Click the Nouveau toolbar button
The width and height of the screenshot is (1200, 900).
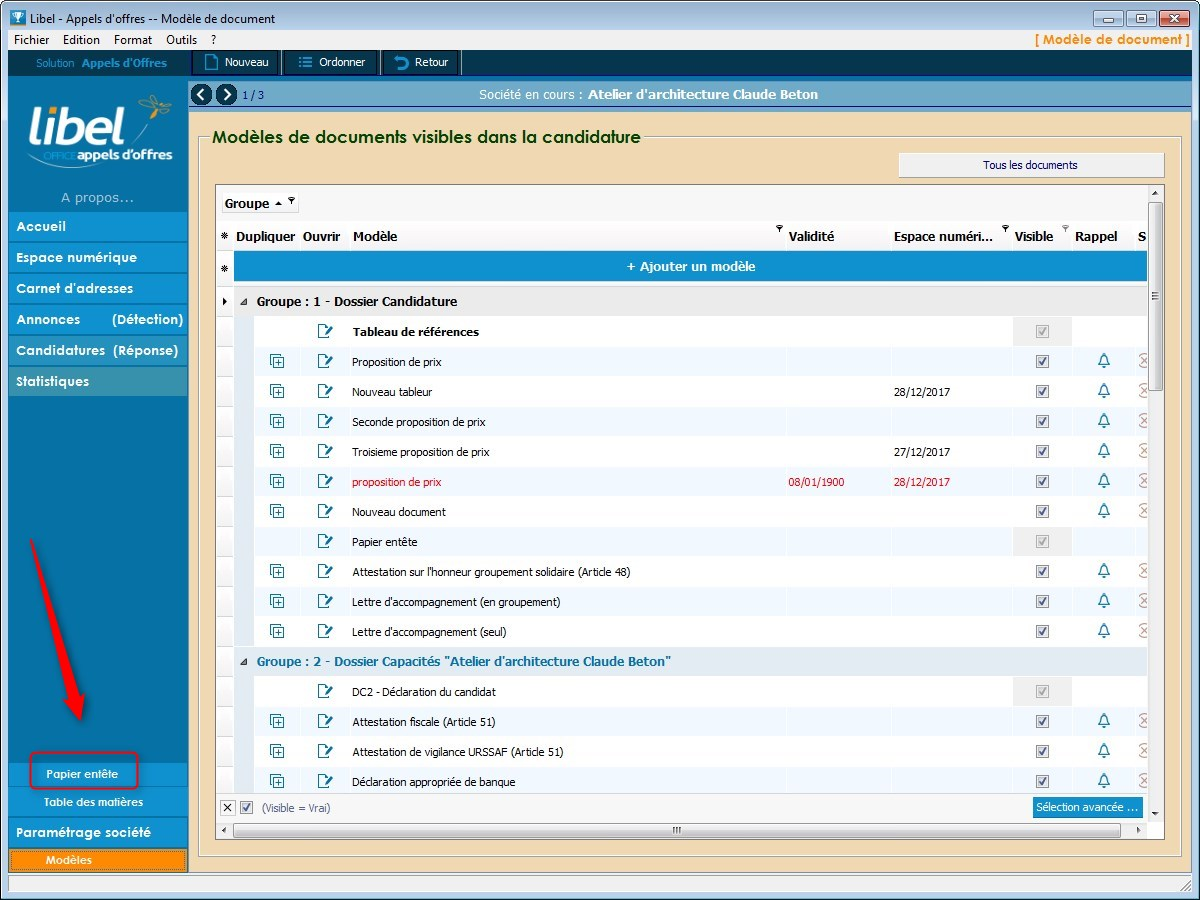click(x=236, y=62)
